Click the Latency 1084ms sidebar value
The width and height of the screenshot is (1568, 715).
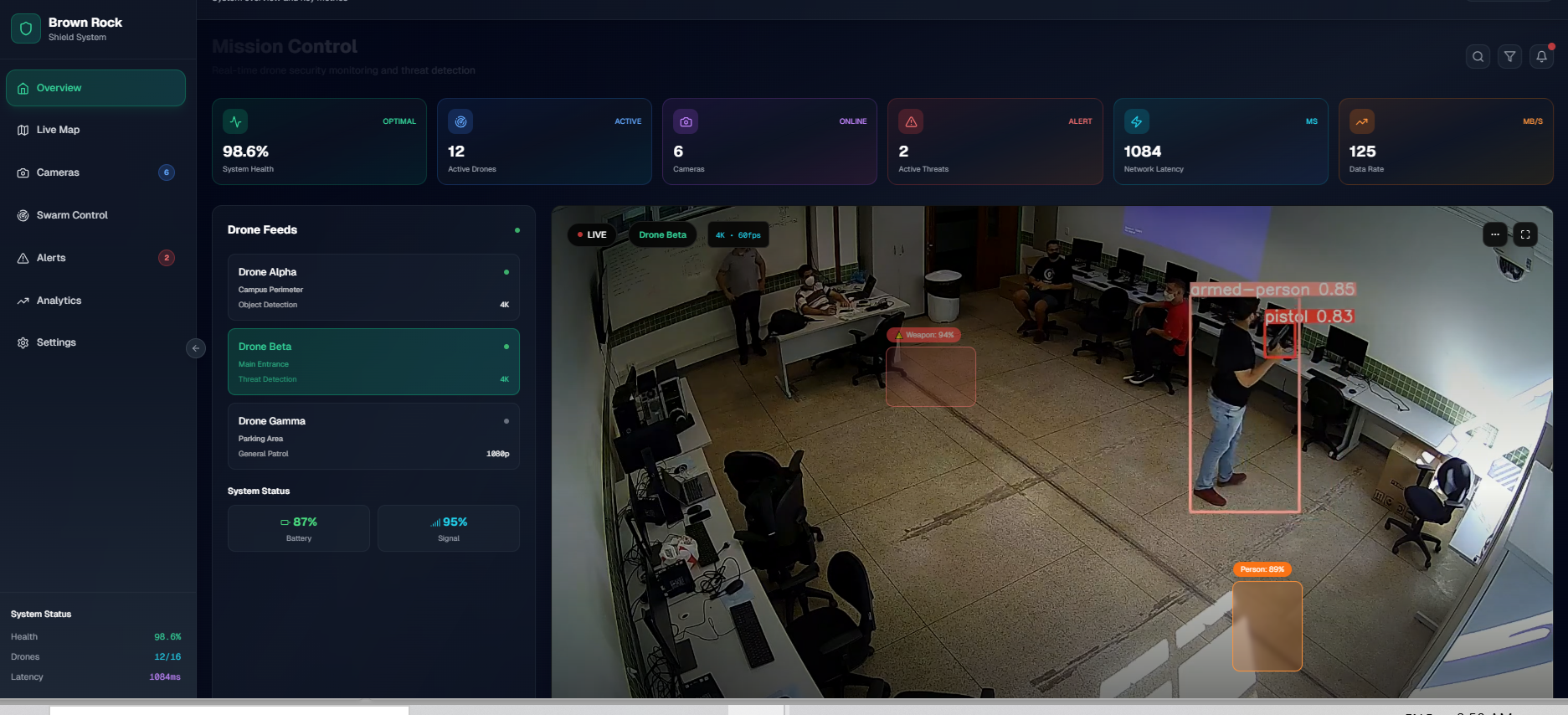(x=165, y=677)
